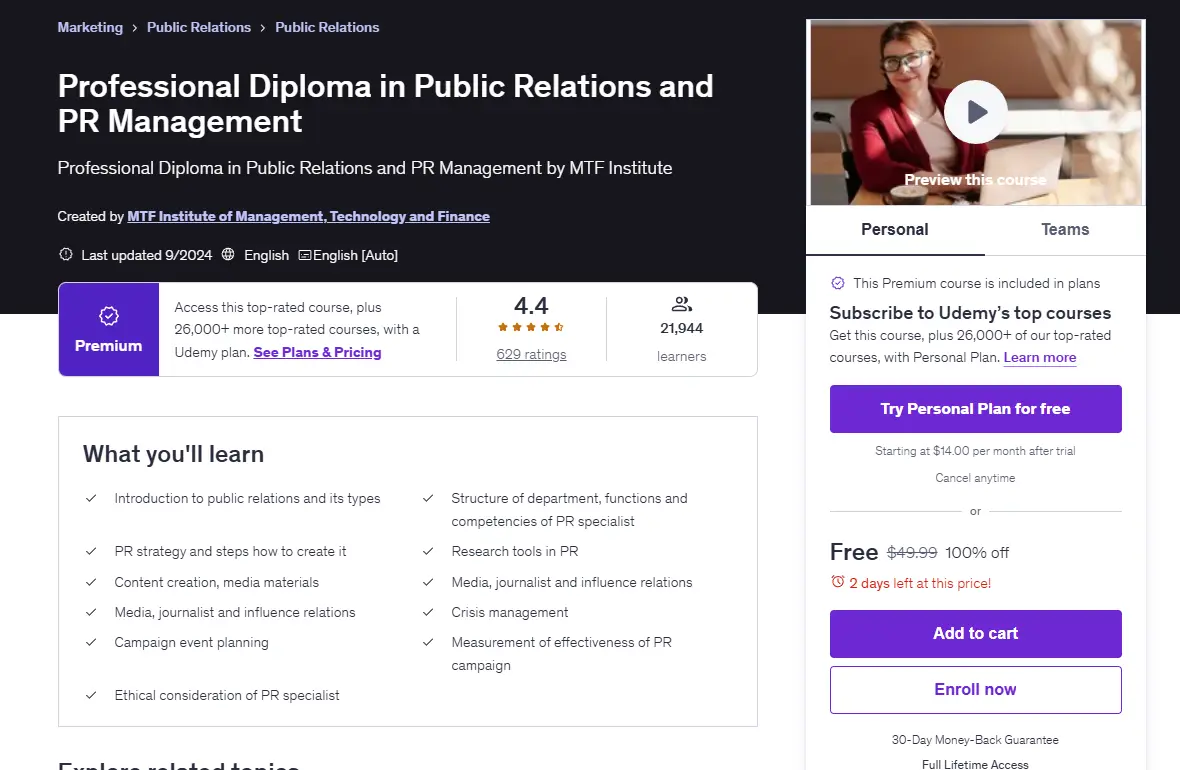Image resolution: width=1180 pixels, height=770 pixels.
Task: Click the 'Free' price label
Action: click(853, 552)
